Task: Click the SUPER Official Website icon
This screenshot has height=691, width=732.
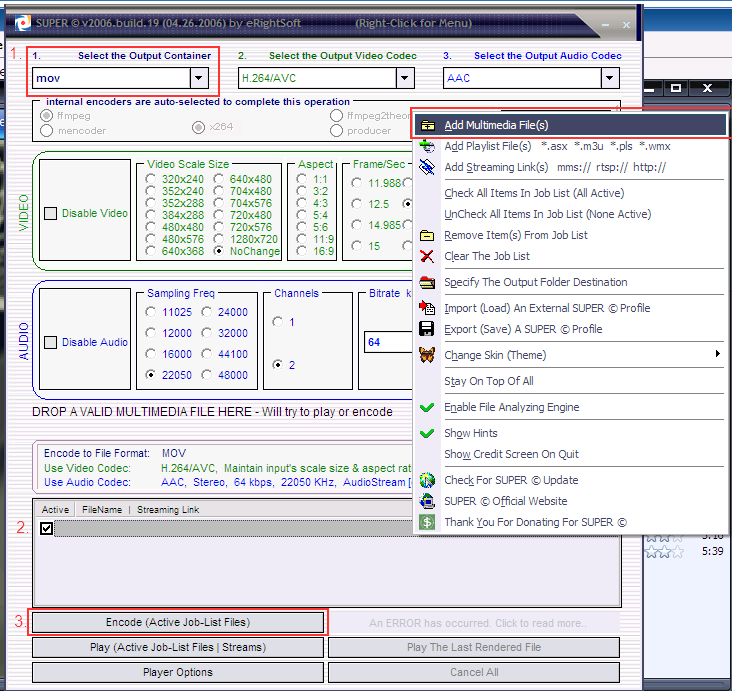Action: (427, 501)
